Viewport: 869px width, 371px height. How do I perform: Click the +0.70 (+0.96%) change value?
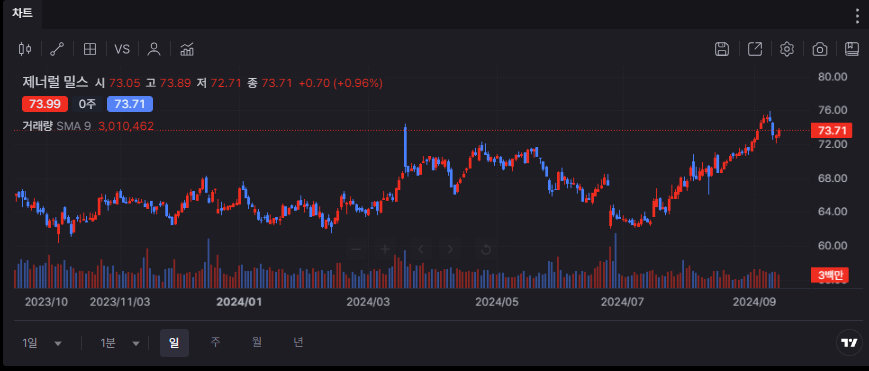340,83
